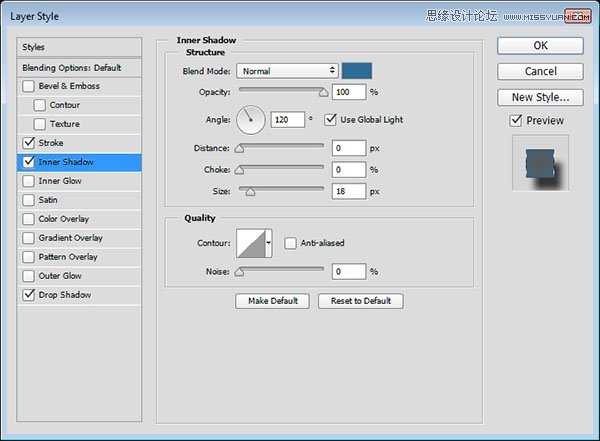The width and height of the screenshot is (600, 441).
Task: Click Reset to Default button
Action: (361, 301)
